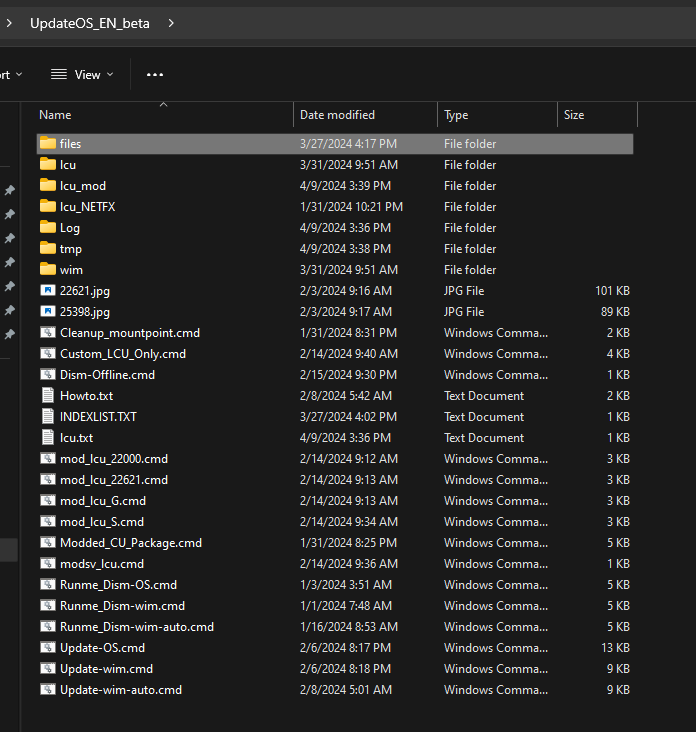Click the UpdateOS_EN_beta breadcrumb
Screen dimensions: 696x732
90,23
